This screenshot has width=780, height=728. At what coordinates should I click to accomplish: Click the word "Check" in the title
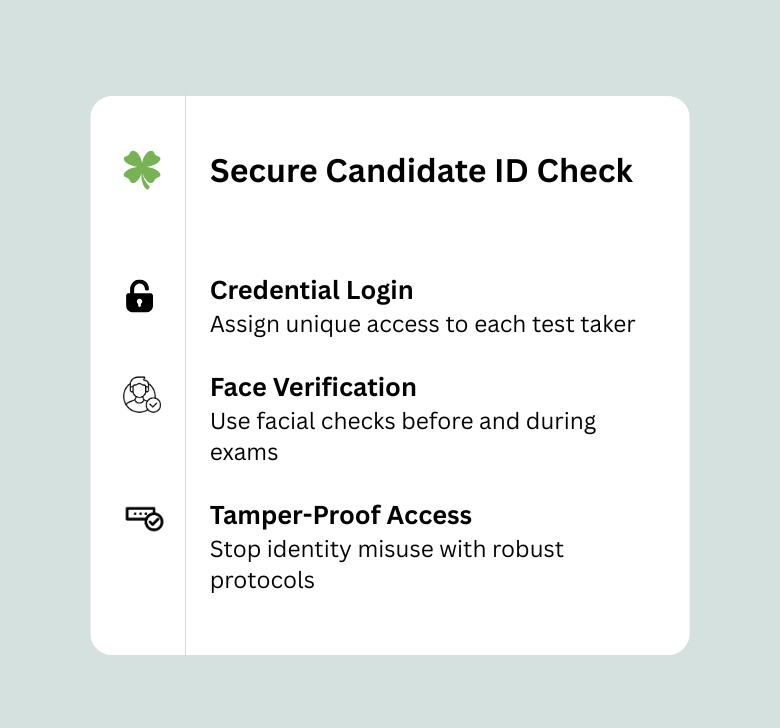click(x=585, y=171)
